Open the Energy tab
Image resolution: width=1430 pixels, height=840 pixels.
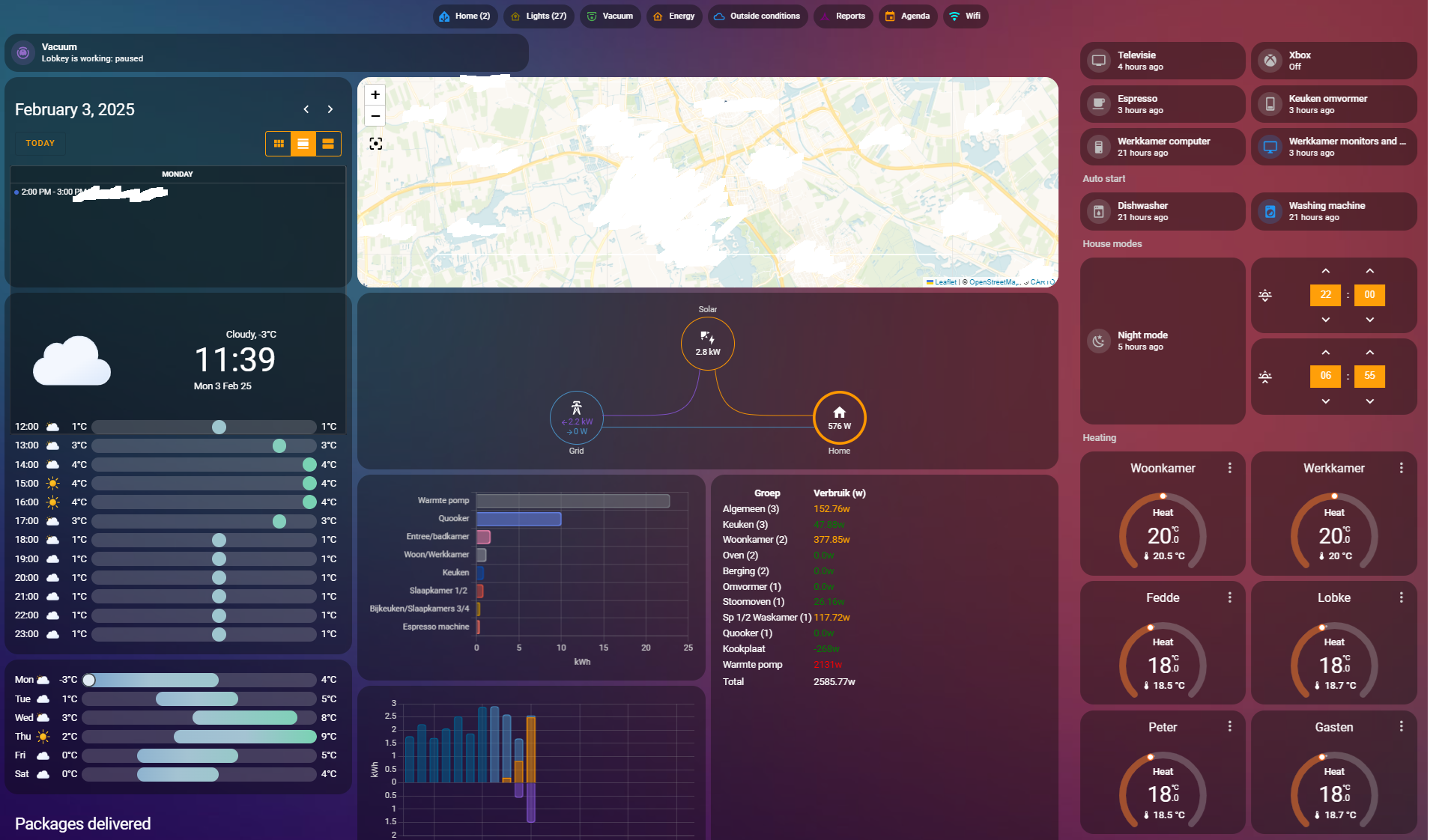[x=674, y=16]
